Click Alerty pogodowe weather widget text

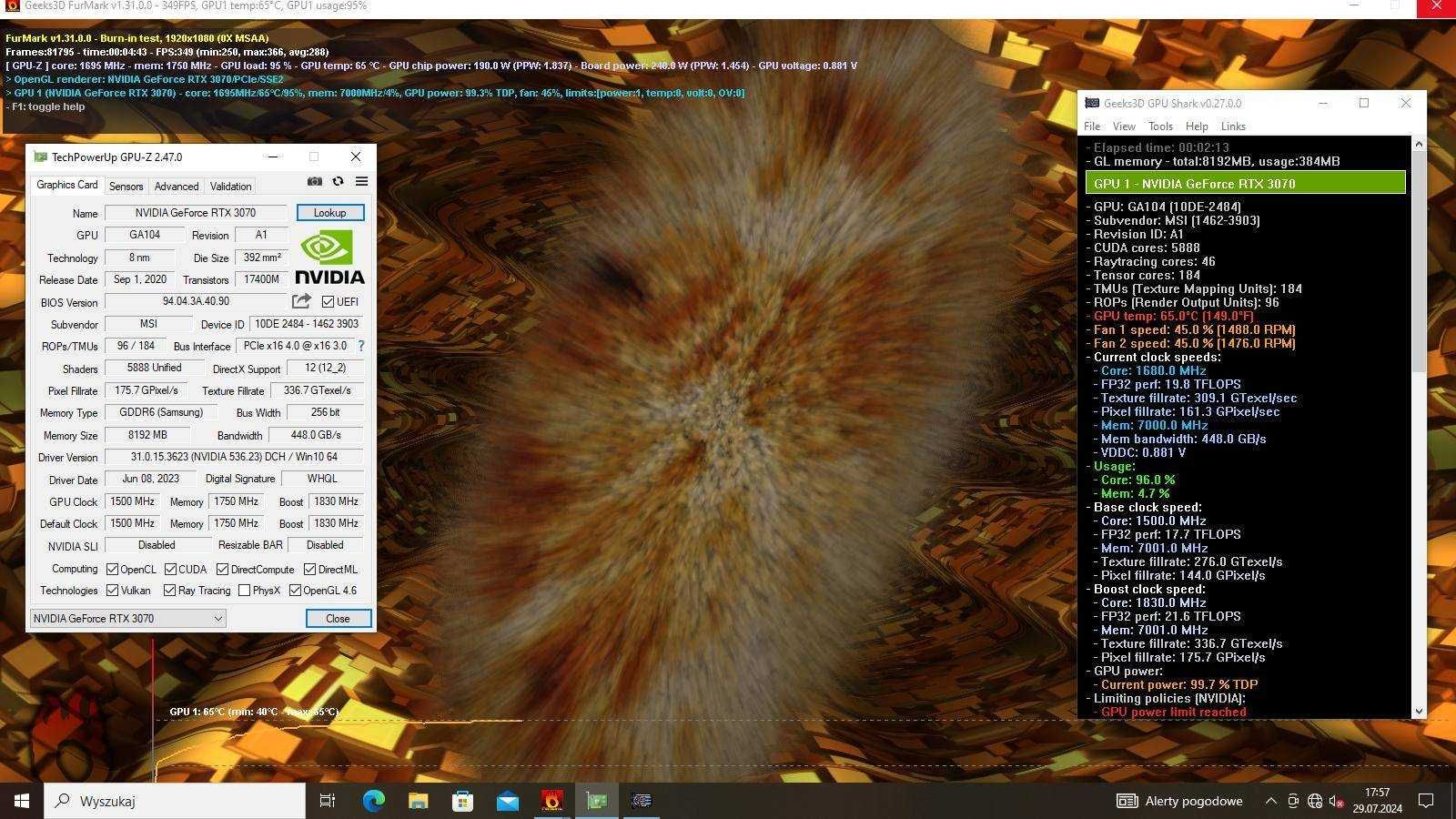click(1194, 801)
